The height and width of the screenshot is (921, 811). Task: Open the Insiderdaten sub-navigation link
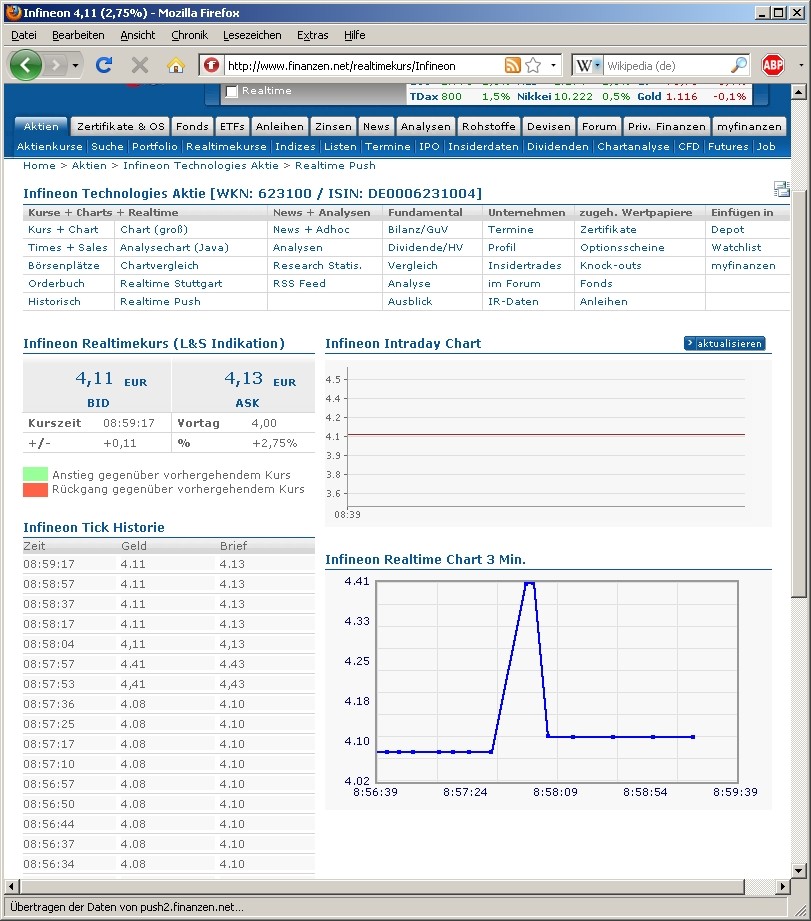(x=483, y=146)
